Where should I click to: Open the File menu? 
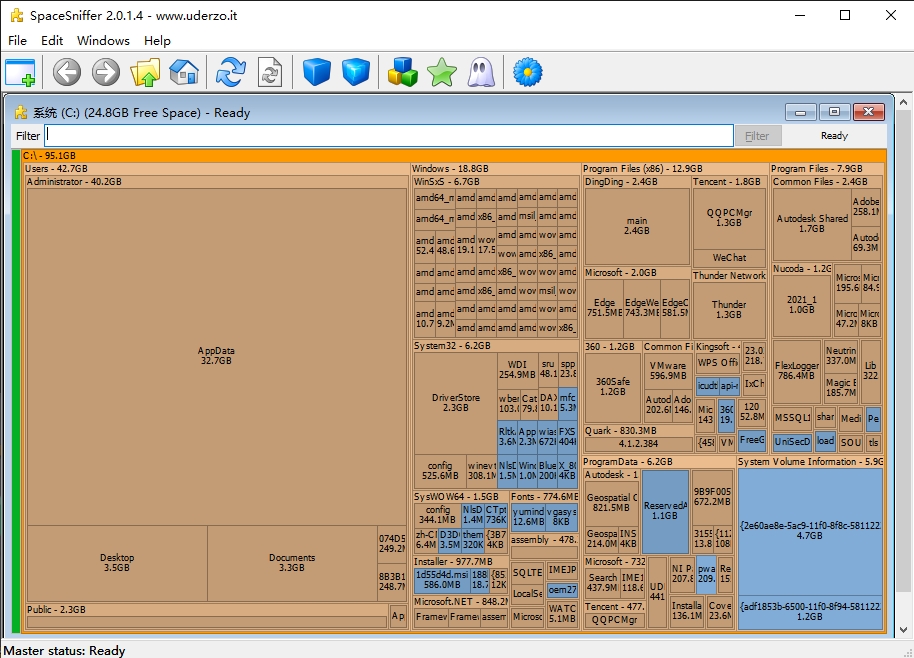click(17, 41)
